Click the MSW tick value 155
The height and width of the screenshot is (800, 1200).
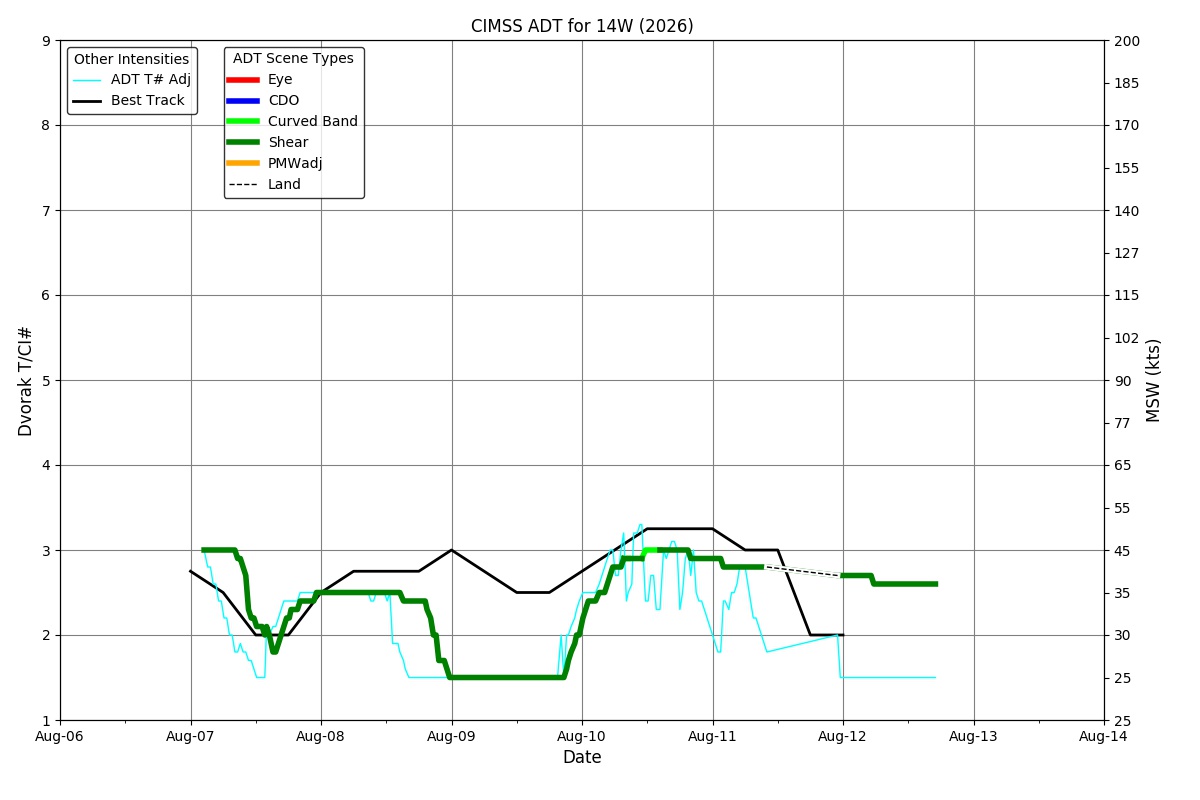[x=1127, y=168]
